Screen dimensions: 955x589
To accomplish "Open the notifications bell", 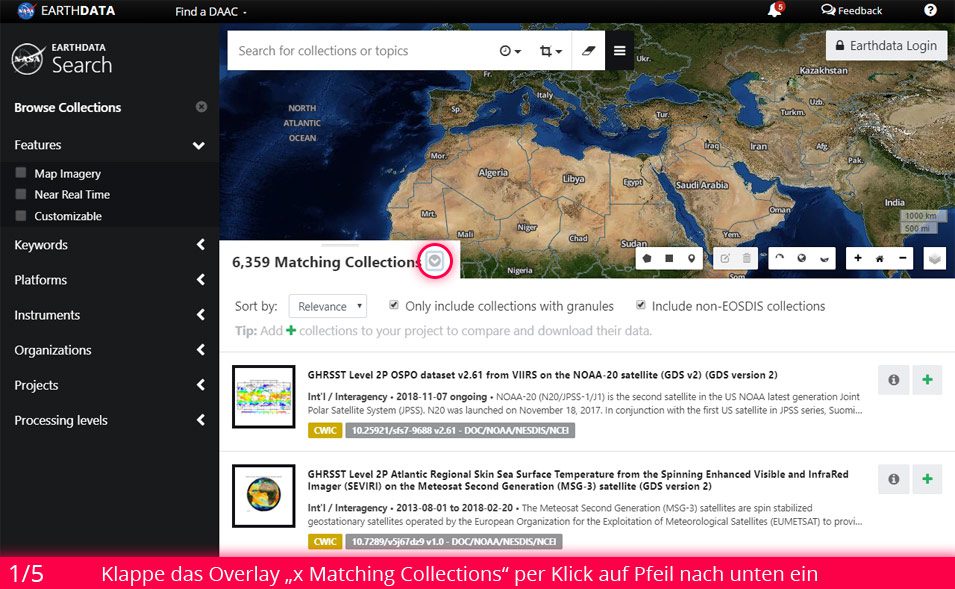I will 775,10.
